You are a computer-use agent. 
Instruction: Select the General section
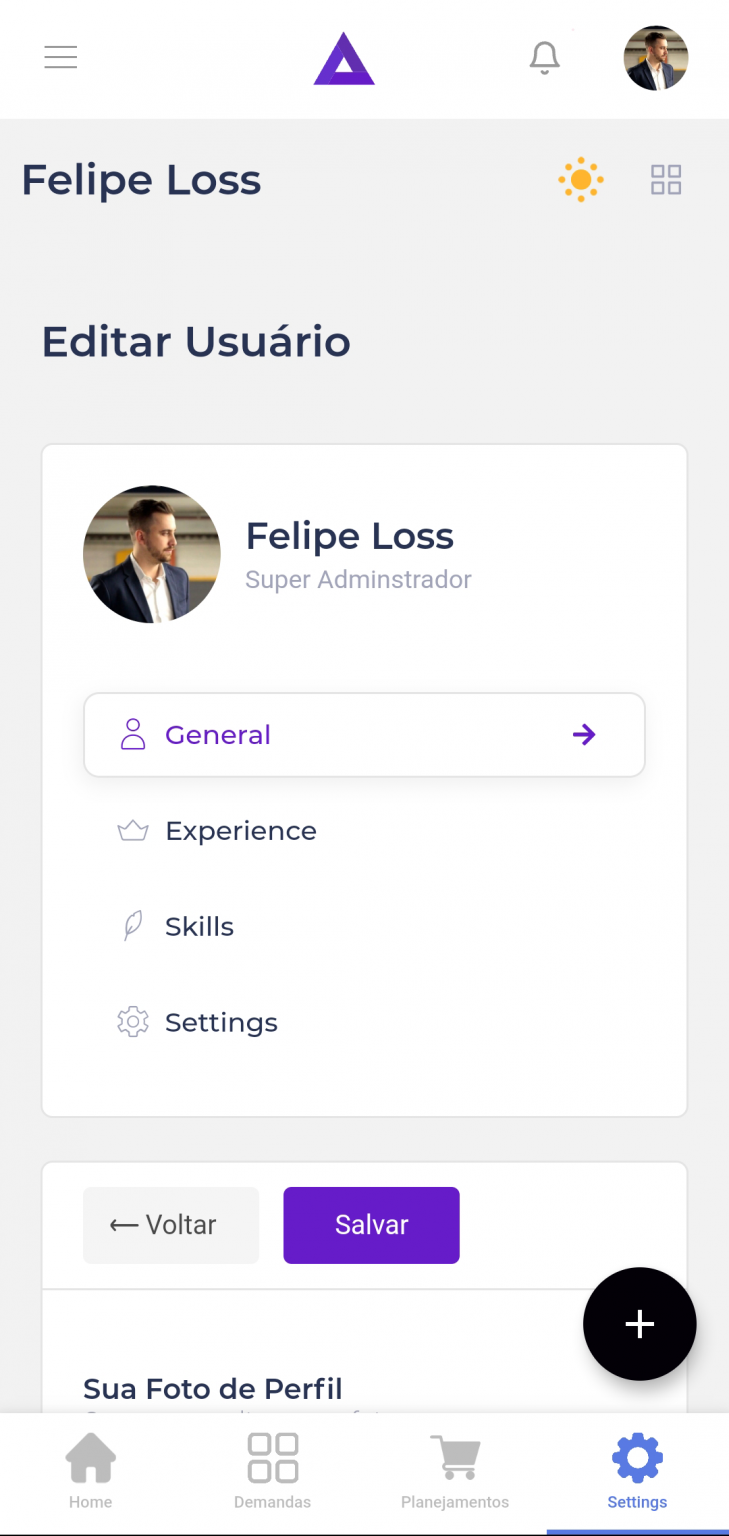[218, 735]
